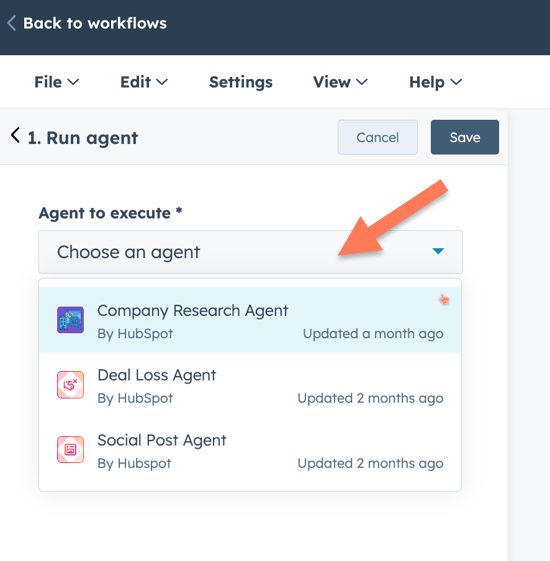Click Deal Loss Agent's "Updated 2 months ago"
The image size is (550, 561).
370,398
